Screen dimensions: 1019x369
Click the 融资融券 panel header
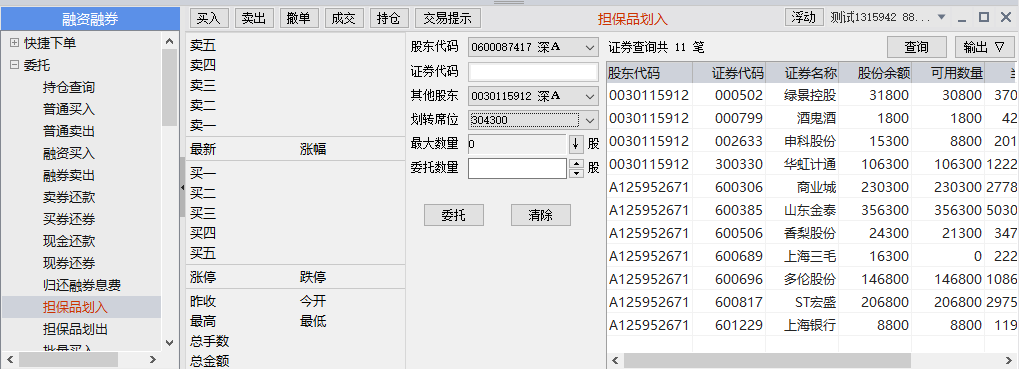click(x=90, y=19)
